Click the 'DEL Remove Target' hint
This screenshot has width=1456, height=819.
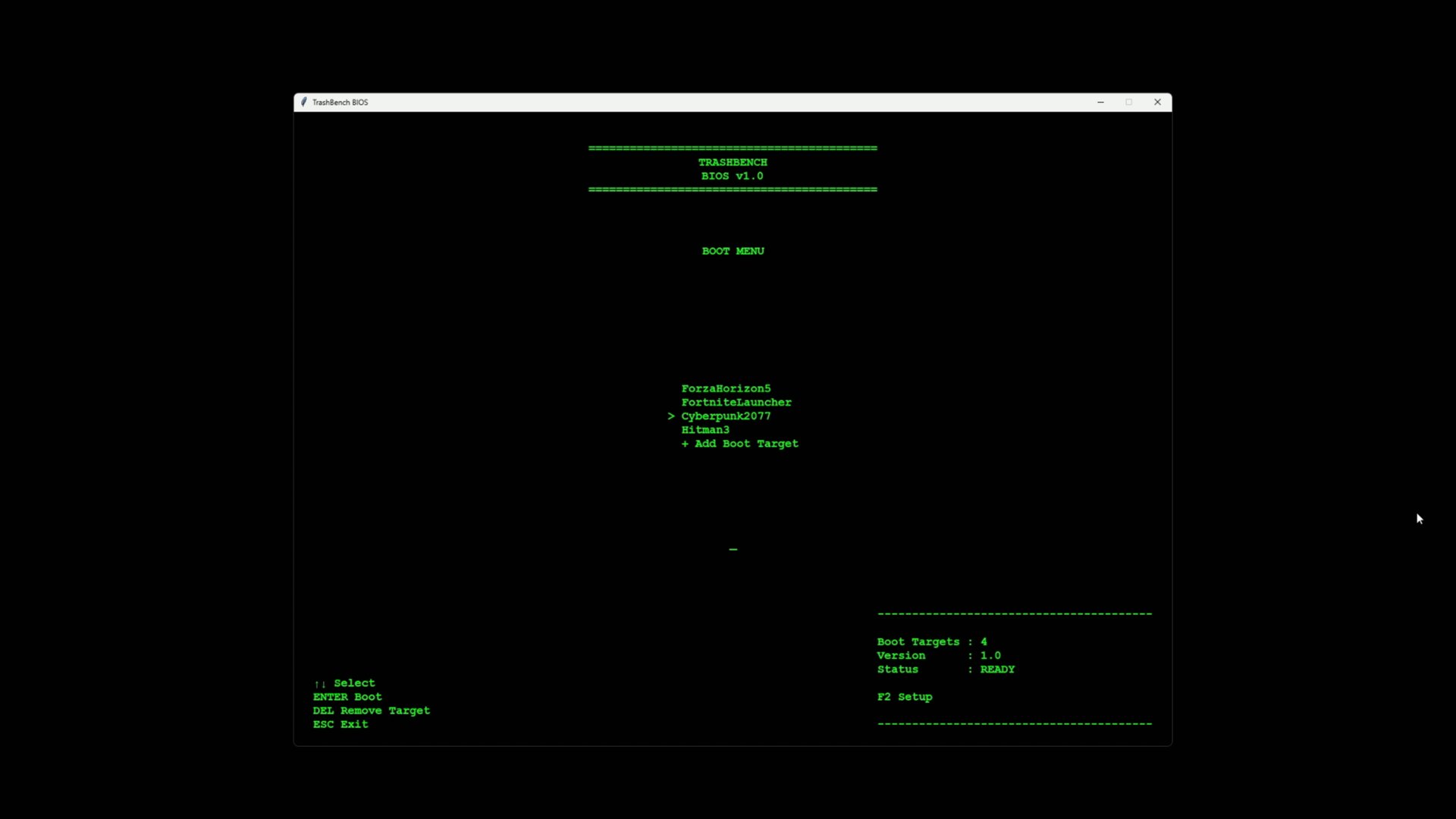click(372, 711)
